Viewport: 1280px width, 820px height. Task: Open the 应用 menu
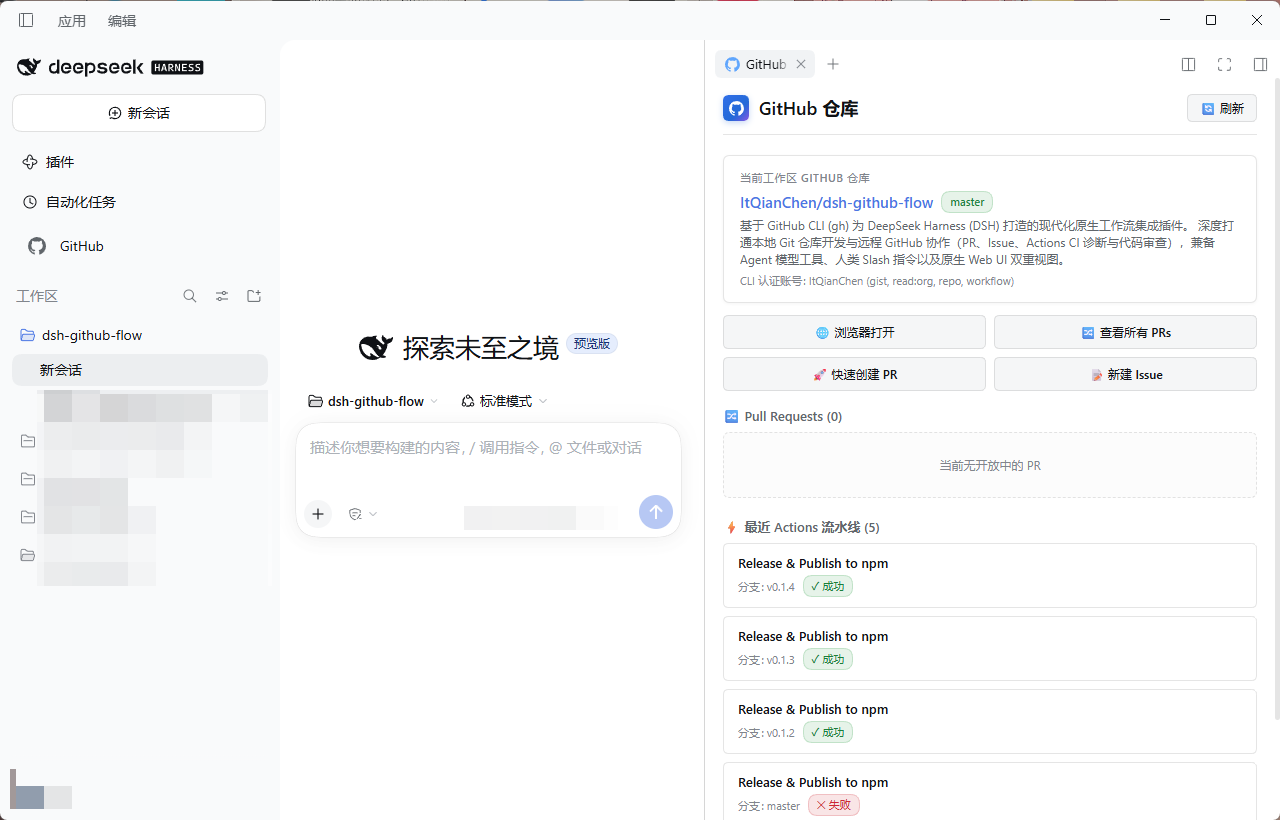72,20
